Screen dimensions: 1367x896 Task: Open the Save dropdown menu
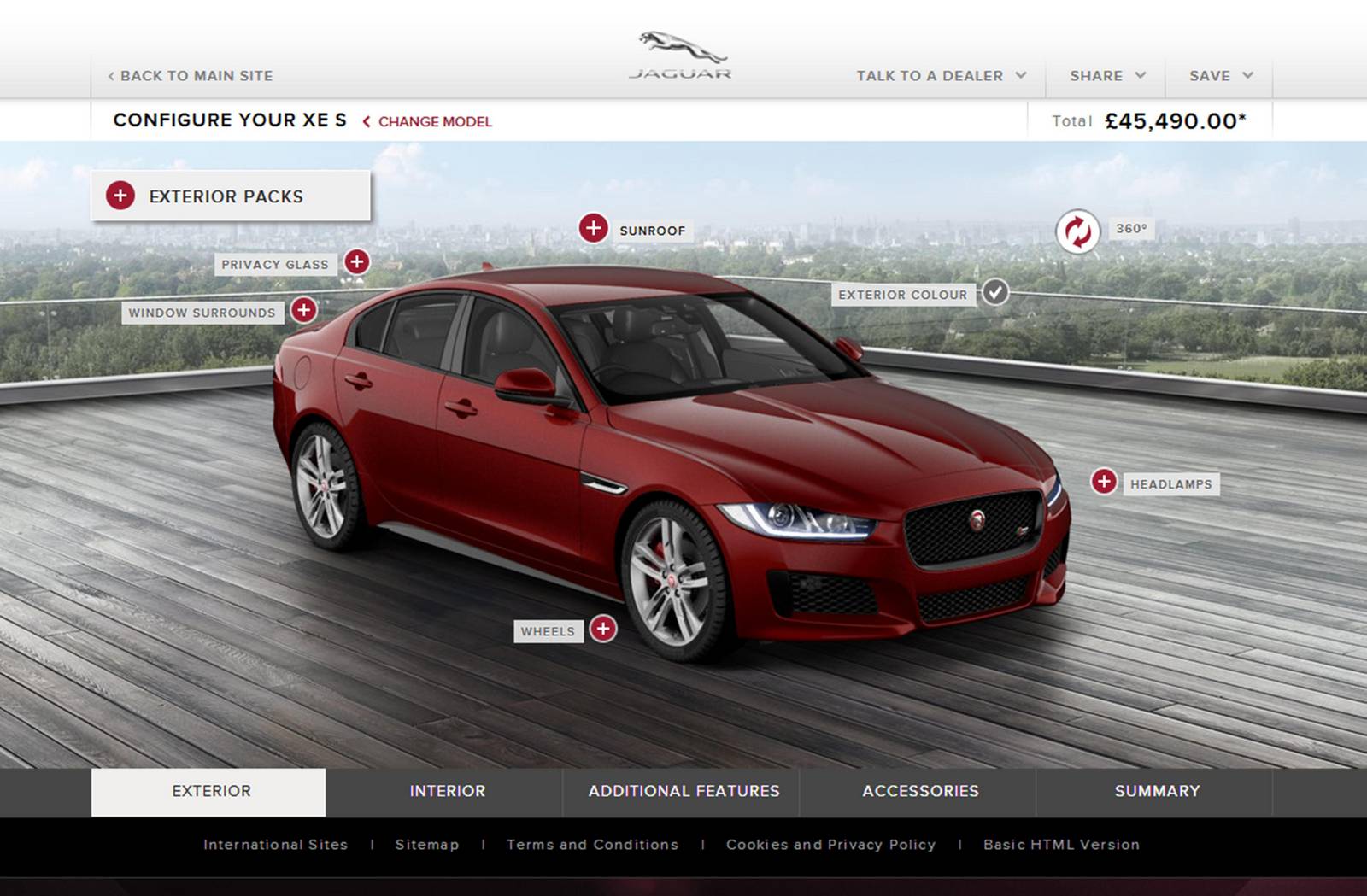[x=1221, y=76]
